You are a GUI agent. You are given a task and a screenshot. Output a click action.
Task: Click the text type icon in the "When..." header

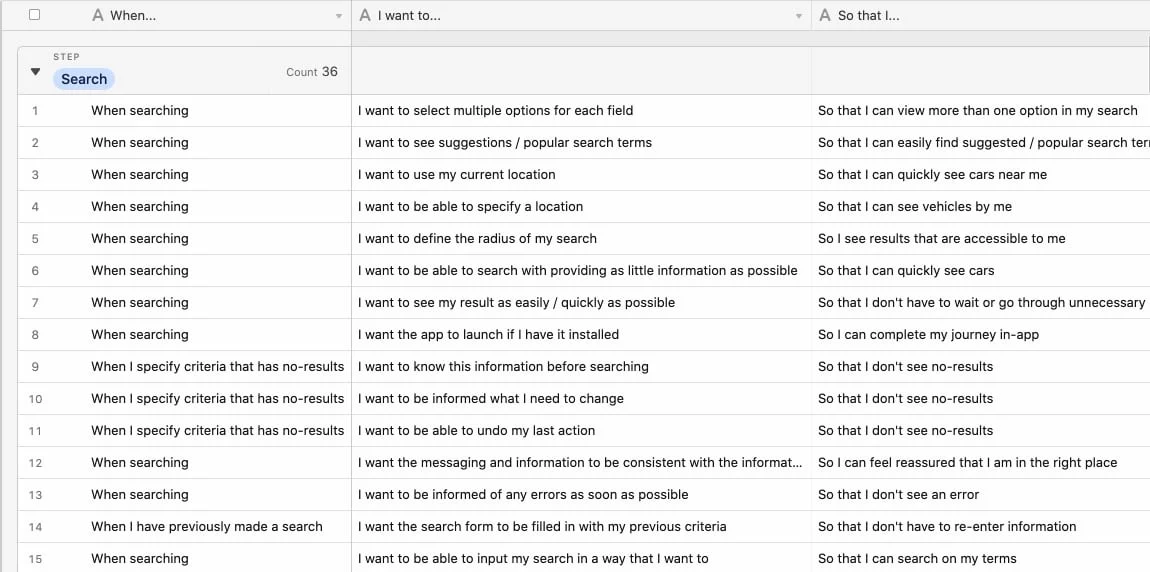pyautogui.click(x=98, y=15)
